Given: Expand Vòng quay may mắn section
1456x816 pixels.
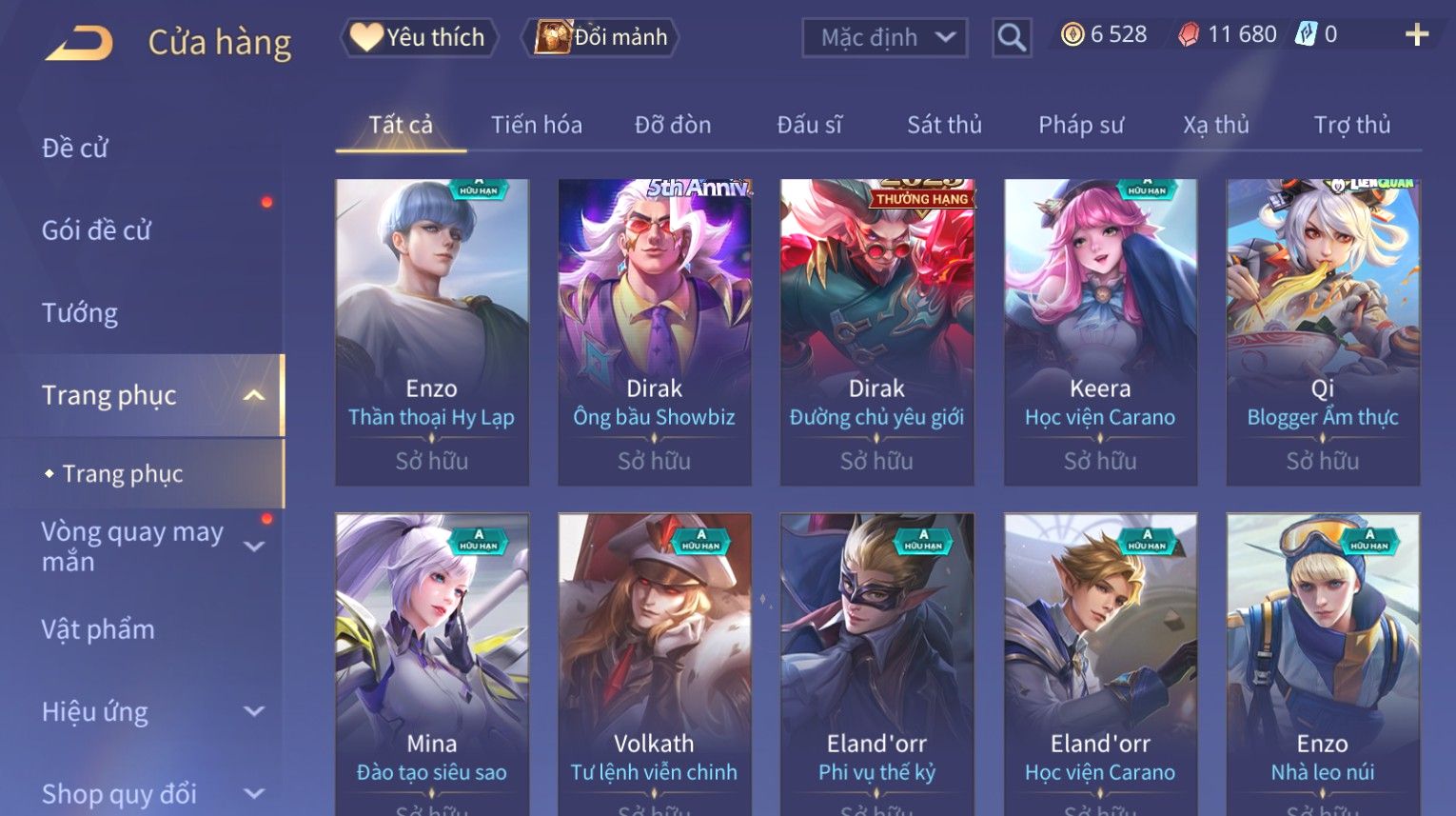Looking at the screenshot, I should (x=254, y=547).
